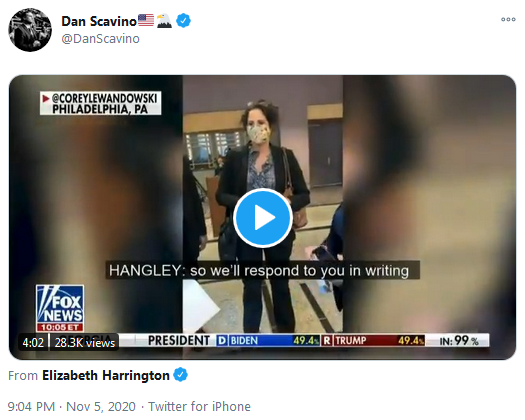Screen dimensions: 525x420
Task: Open Dan Scavino's profile picture
Action: click(30, 30)
